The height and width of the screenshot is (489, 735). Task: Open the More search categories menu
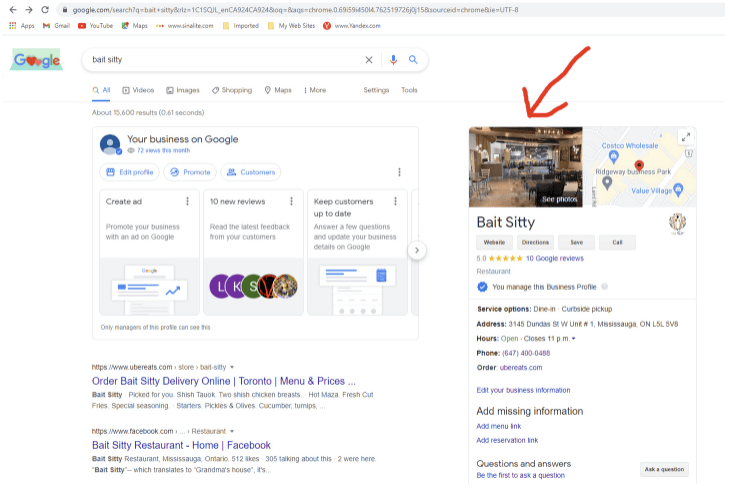click(x=315, y=90)
